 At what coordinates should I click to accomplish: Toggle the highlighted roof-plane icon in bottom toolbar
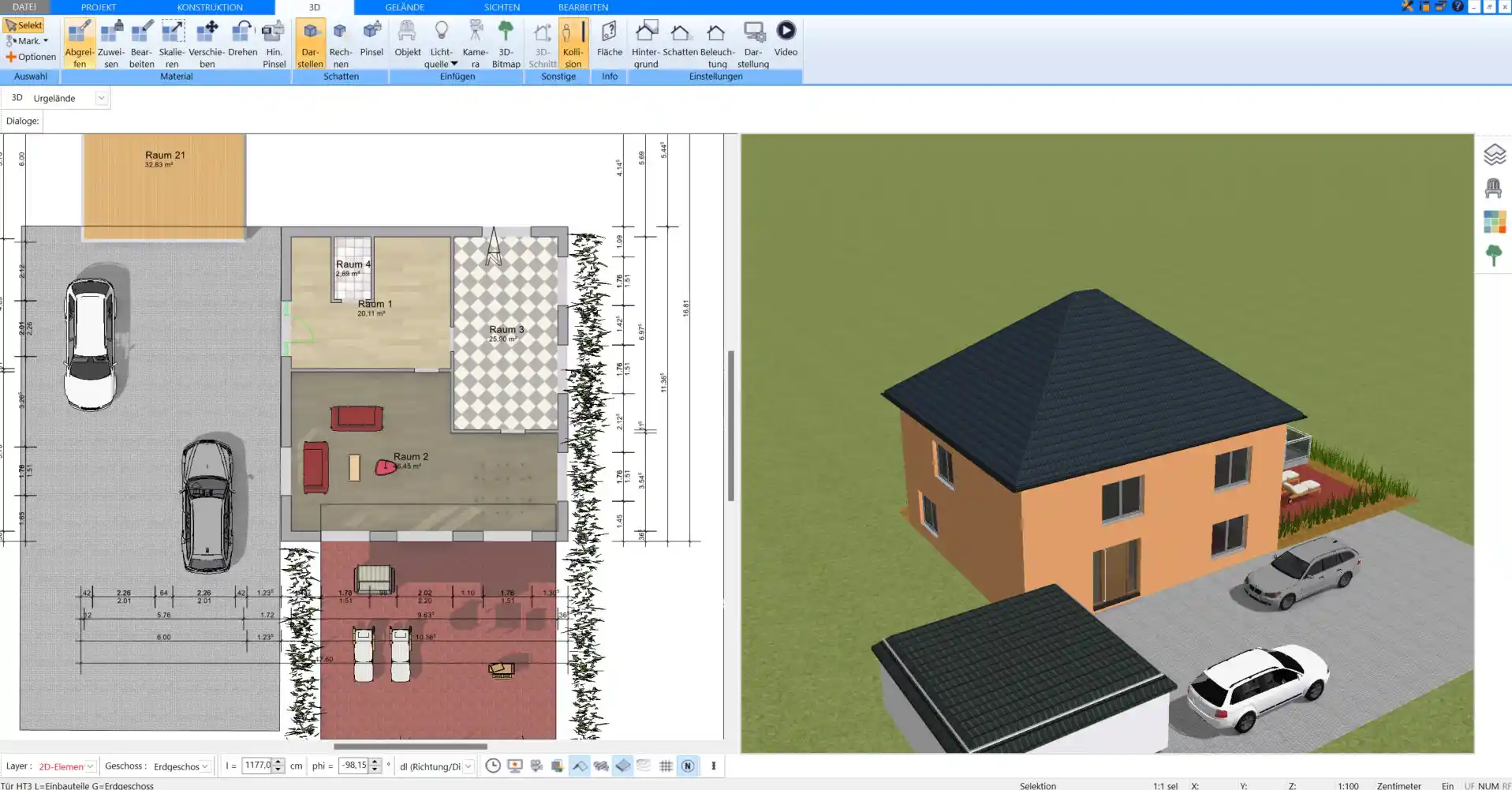(x=580, y=766)
